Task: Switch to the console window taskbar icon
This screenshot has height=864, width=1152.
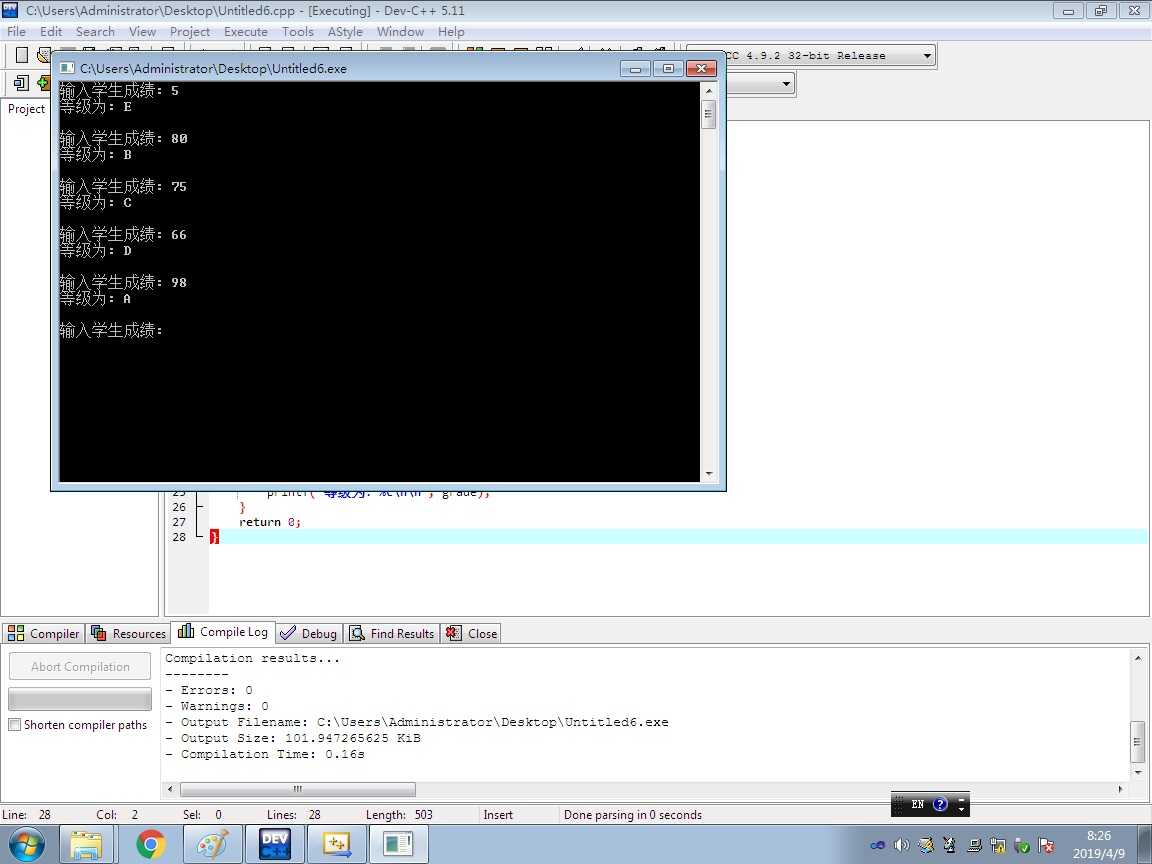Action: (398, 845)
